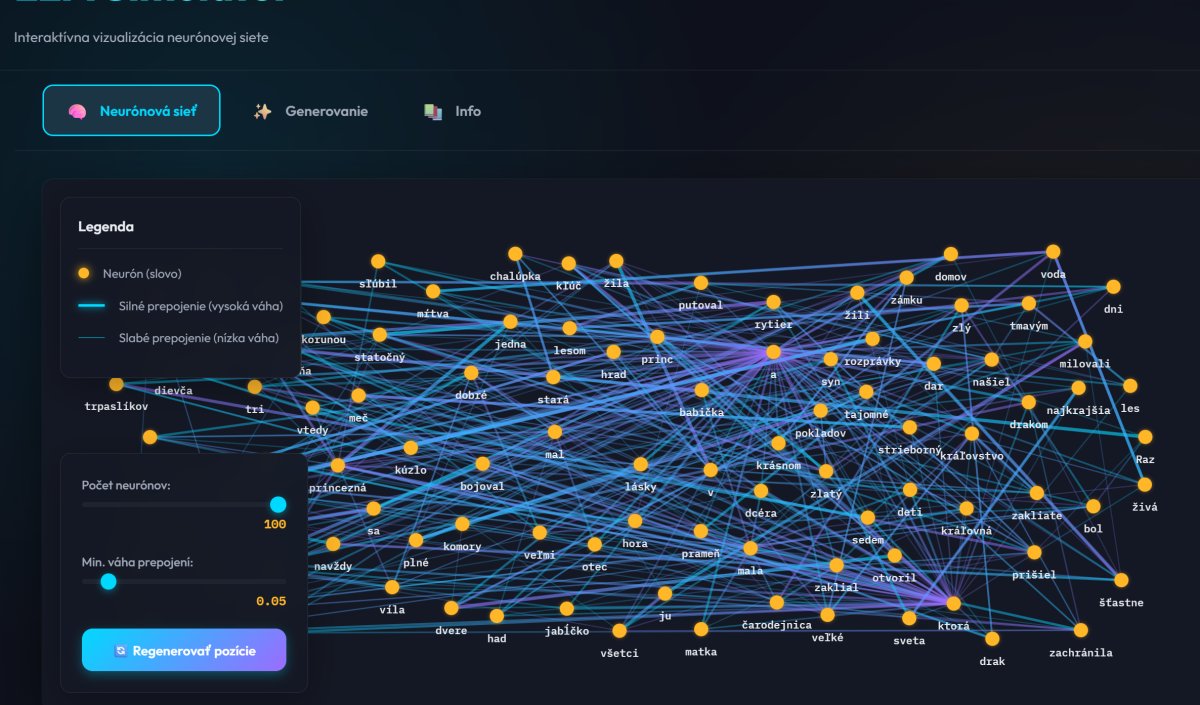
Task: Click the "zachránila" neuron node
Action: click(x=1080, y=630)
